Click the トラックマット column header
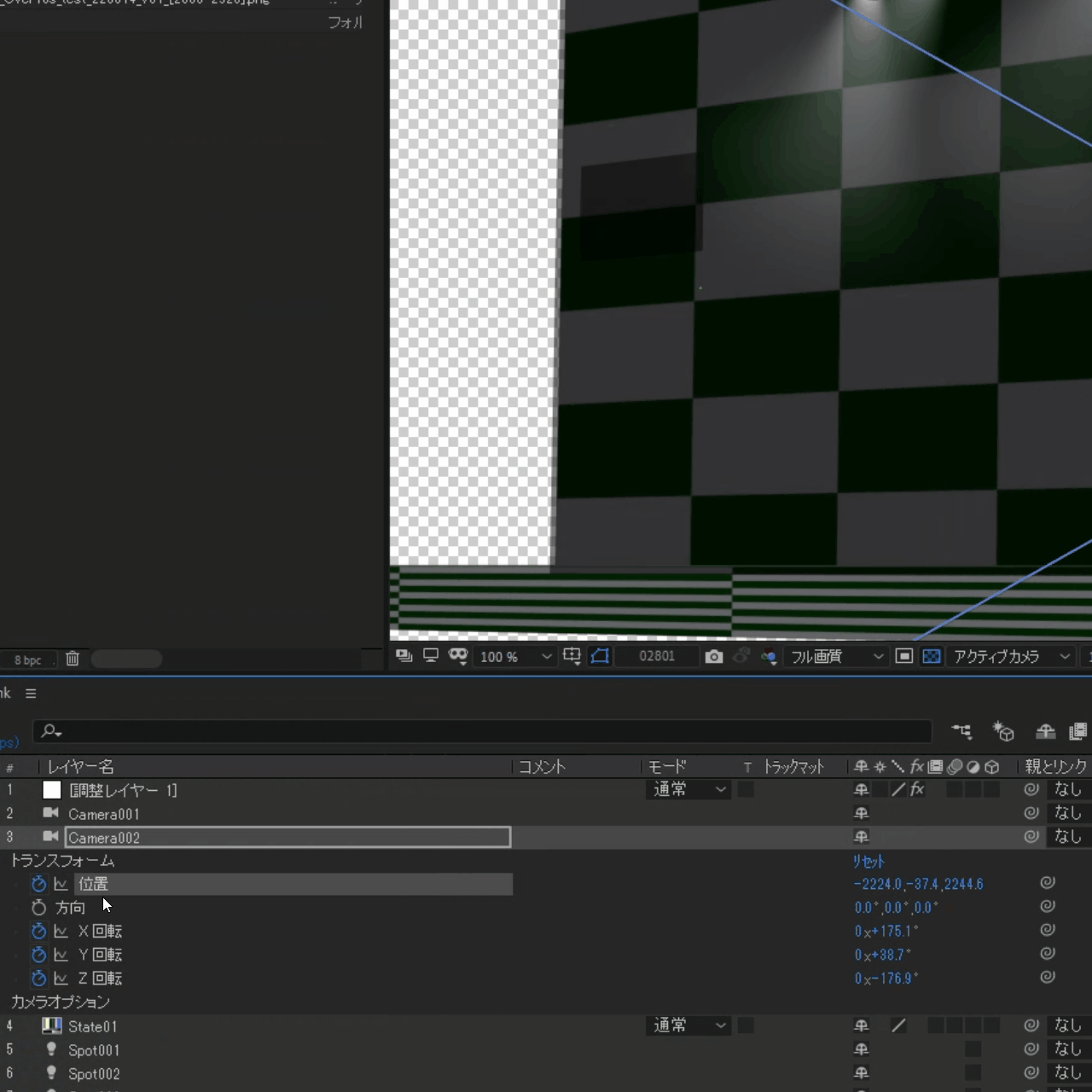 coord(793,767)
